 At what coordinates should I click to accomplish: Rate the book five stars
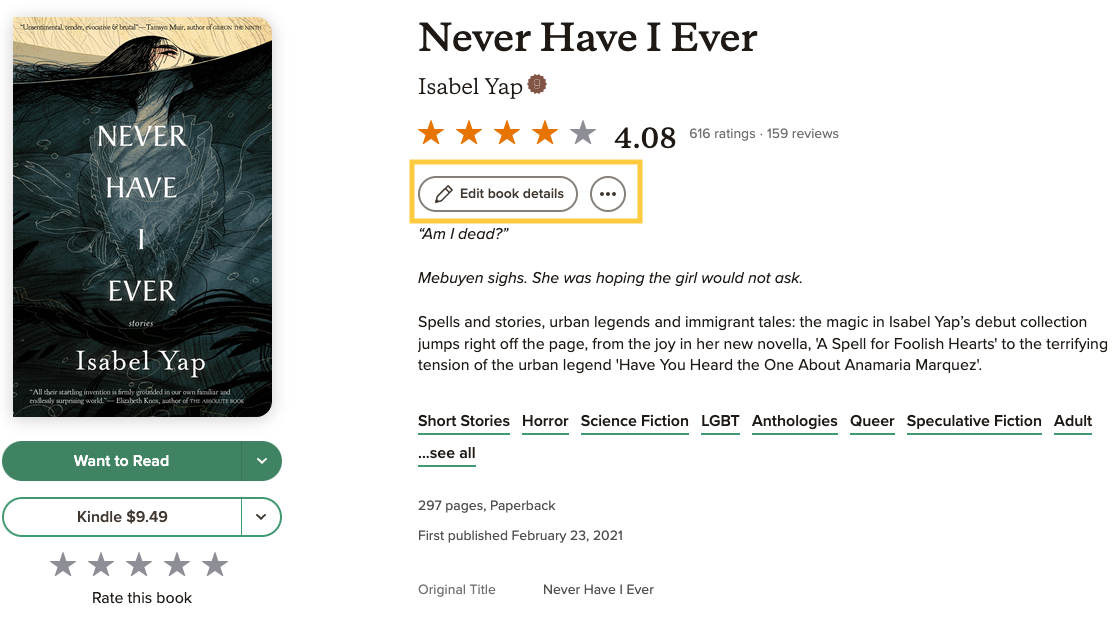tap(215, 566)
